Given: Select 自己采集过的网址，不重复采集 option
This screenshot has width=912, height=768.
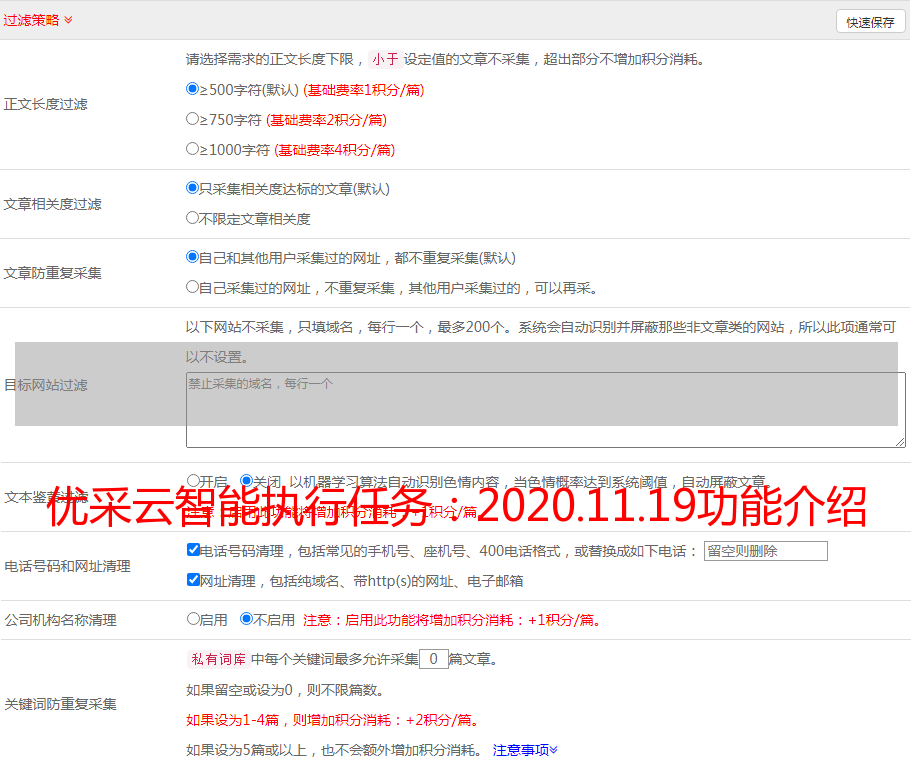Looking at the screenshot, I should 193,286.
